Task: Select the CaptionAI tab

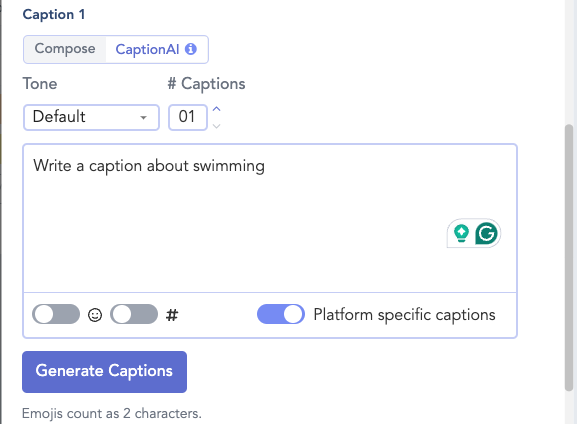Action: click(x=156, y=49)
